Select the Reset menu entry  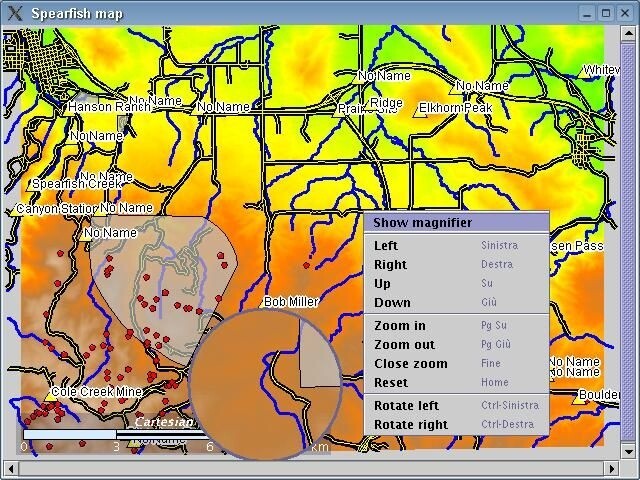point(456,383)
